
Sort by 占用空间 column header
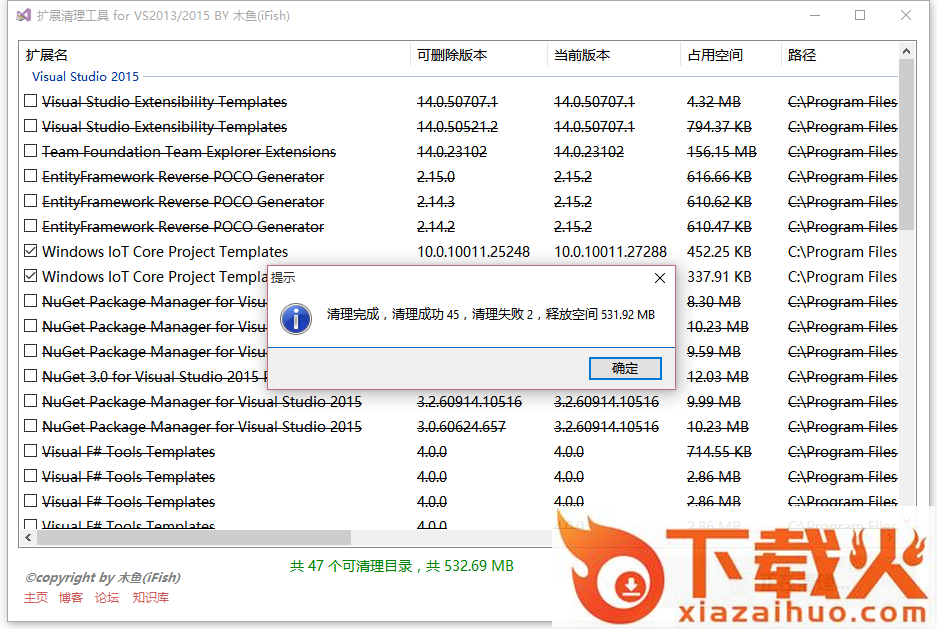731,55
